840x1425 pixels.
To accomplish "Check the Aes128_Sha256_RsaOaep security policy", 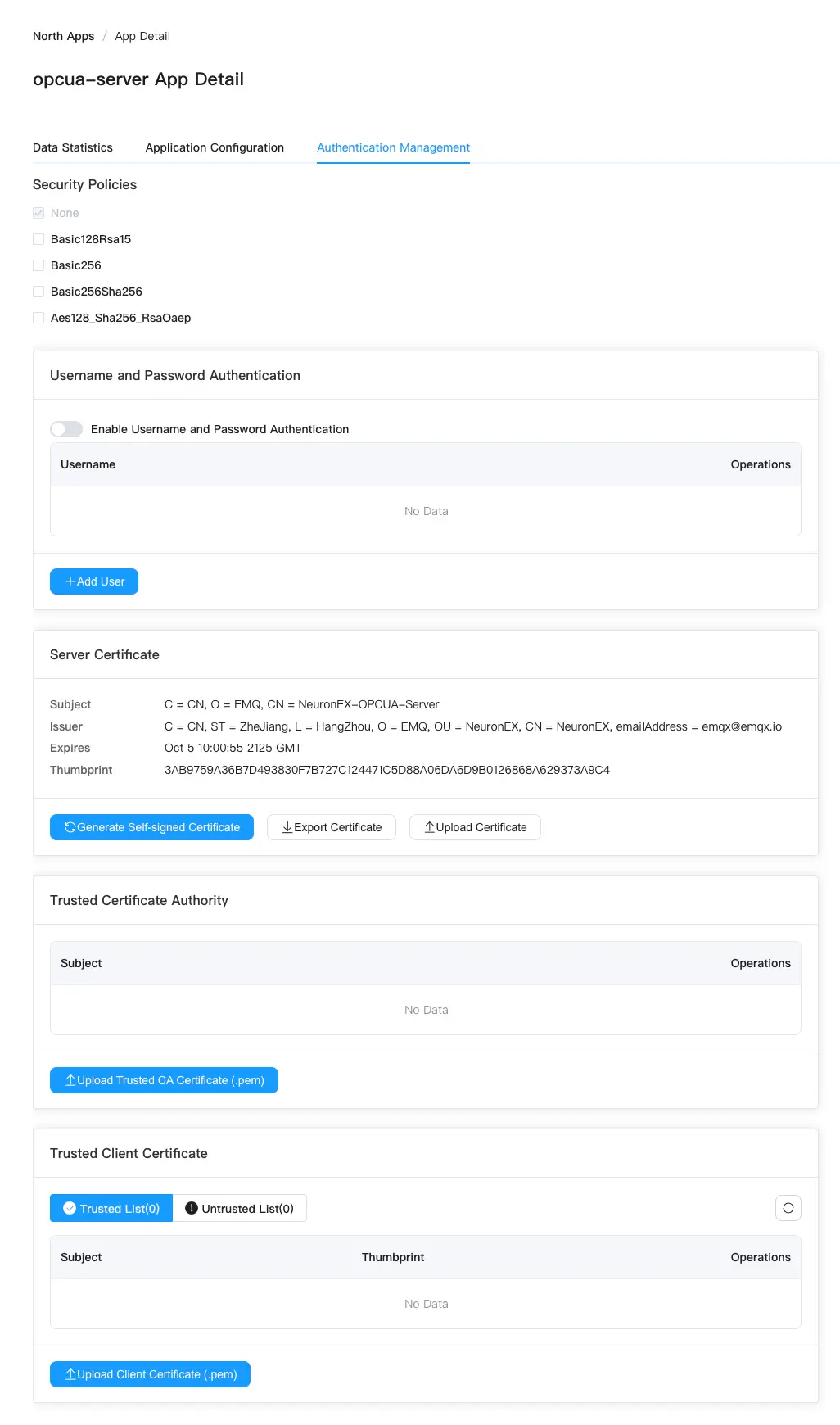I will pyautogui.click(x=38, y=318).
